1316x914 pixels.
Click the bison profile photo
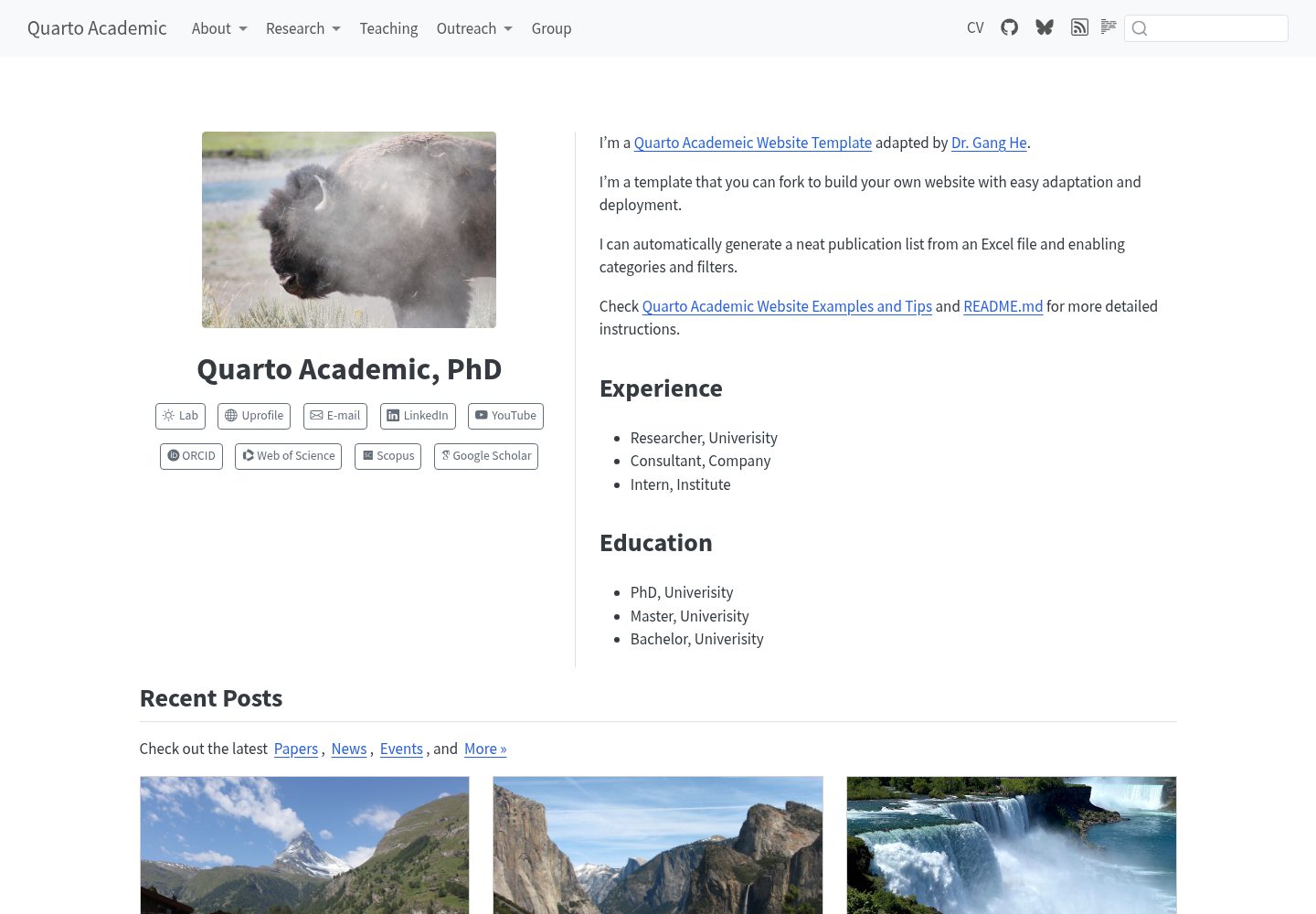pyautogui.click(x=349, y=229)
